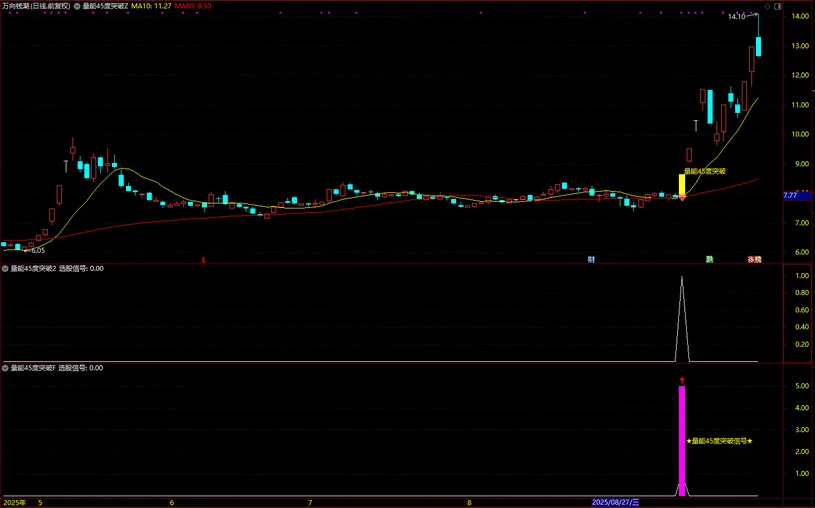Click the round icon beside 量能45度突破2
Viewport: 815px width, 508px height.
click(5, 268)
